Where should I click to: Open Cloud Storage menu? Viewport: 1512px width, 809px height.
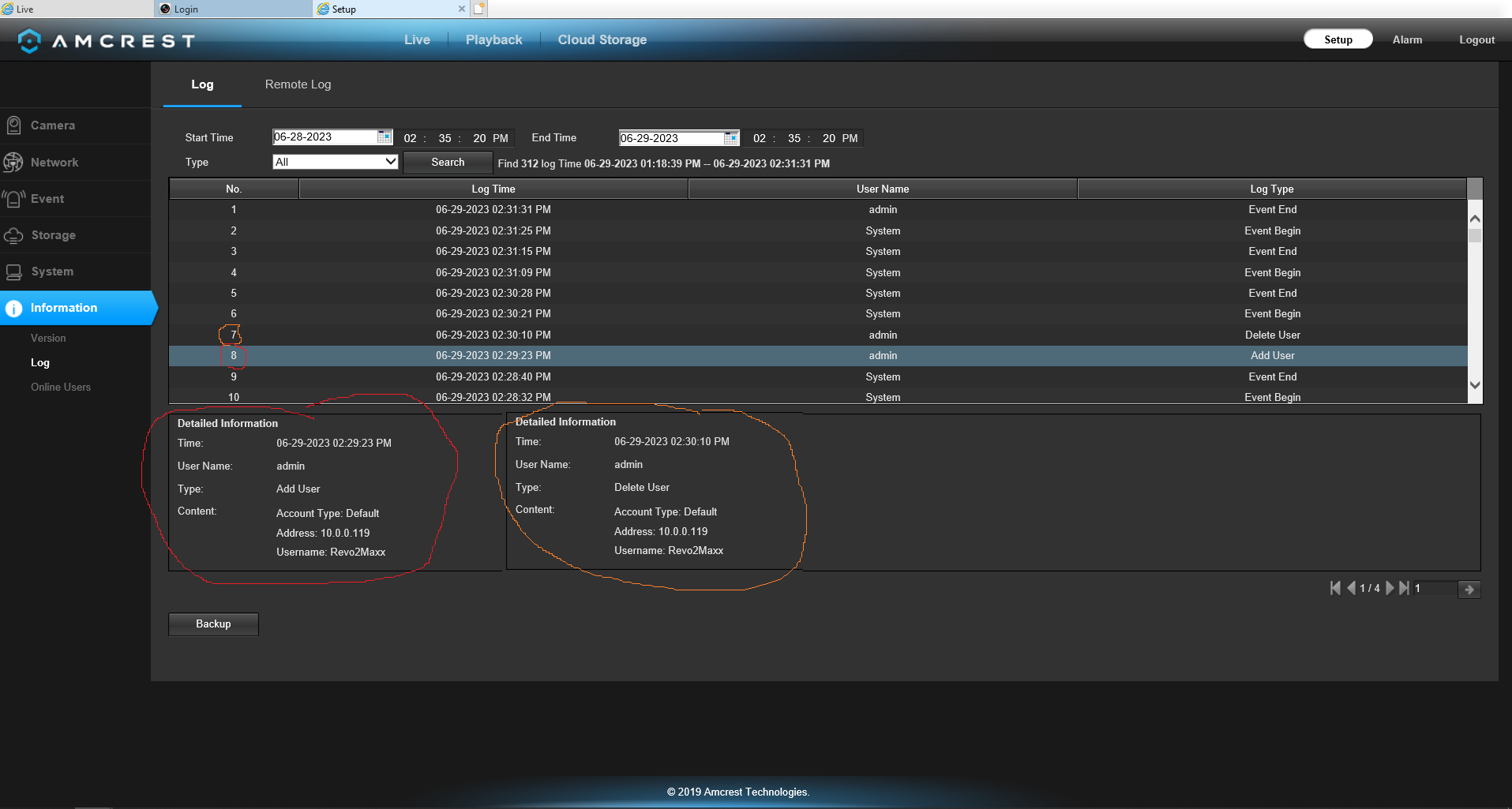(x=602, y=39)
